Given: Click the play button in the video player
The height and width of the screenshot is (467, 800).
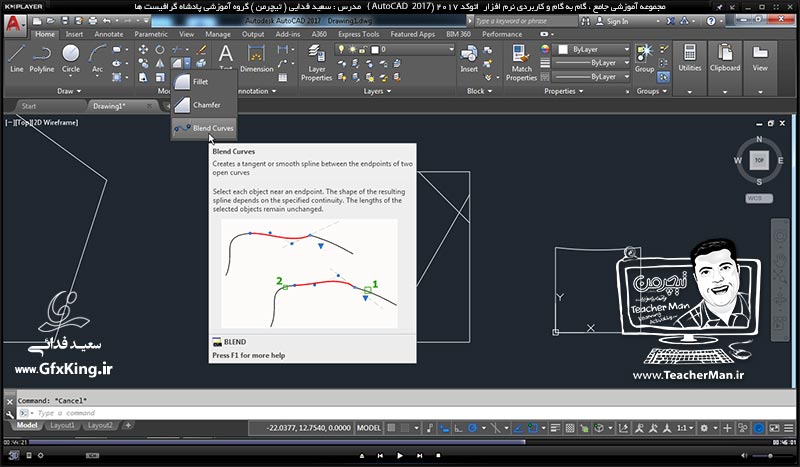Looking at the screenshot, I should click(x=399, y=455).
